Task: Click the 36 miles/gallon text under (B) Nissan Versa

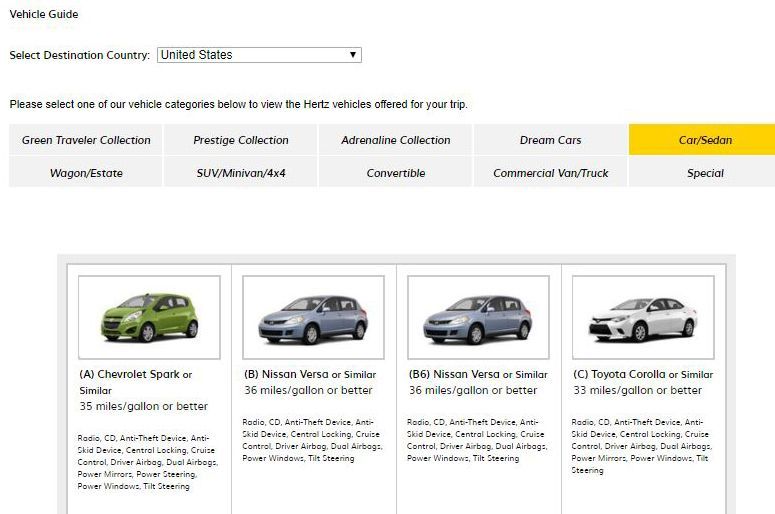Action: (308, 390)
